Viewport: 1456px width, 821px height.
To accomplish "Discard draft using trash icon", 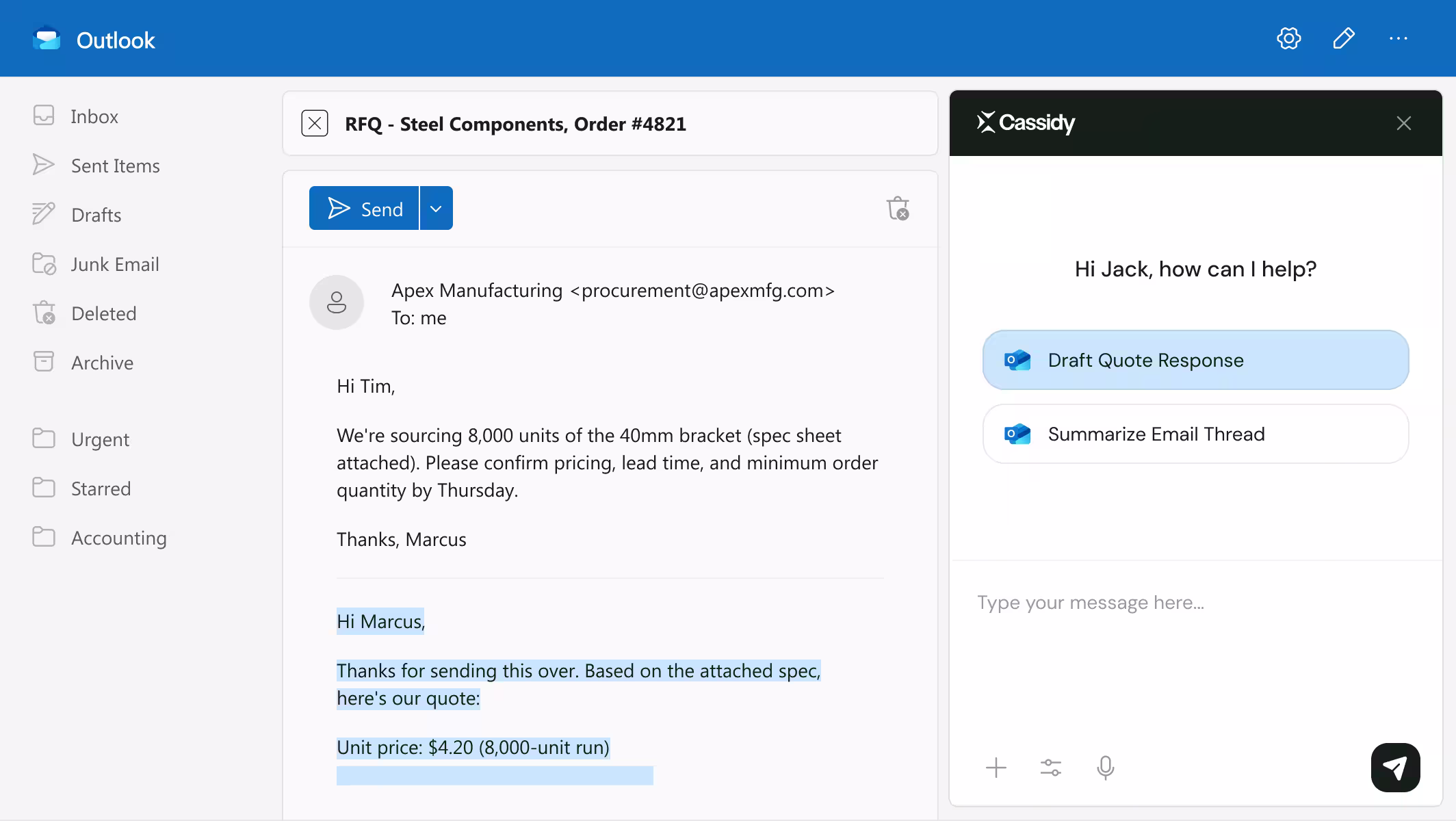I will pos(898,208).
